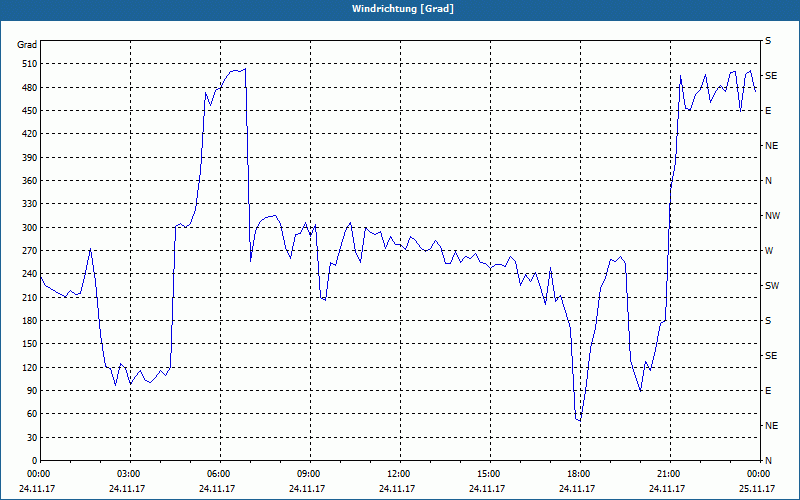Click the SW compass label on right axis

coord(772,286)
